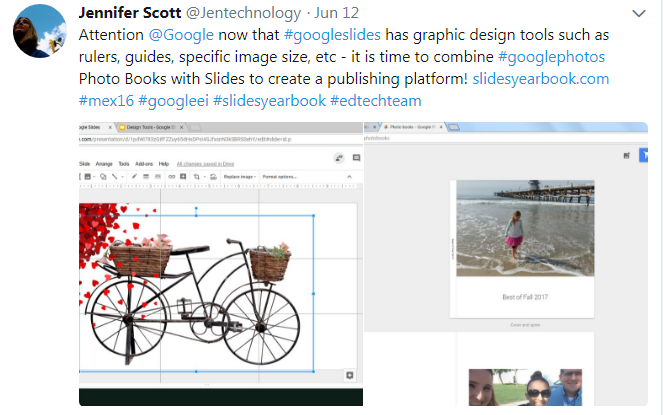This screenshot has width=663, height=415.
Task: Open the #googleslides hashtag
Action: pyautogui.click(x=332, y=35)
